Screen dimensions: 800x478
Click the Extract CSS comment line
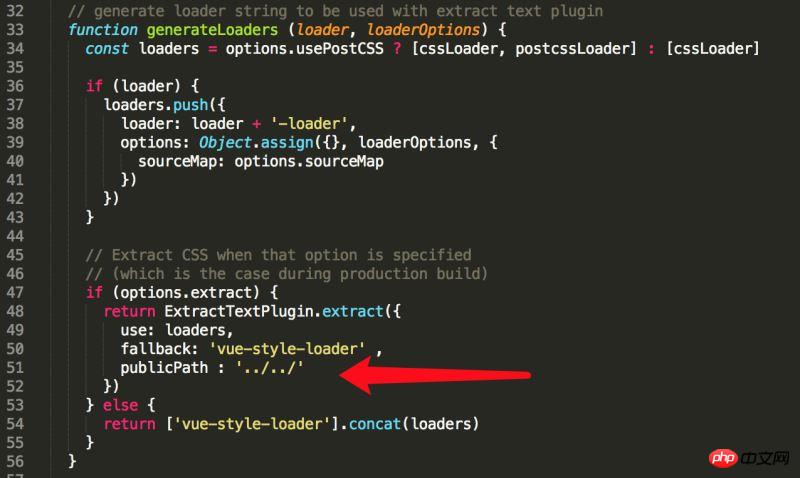[x=279, y=255]
